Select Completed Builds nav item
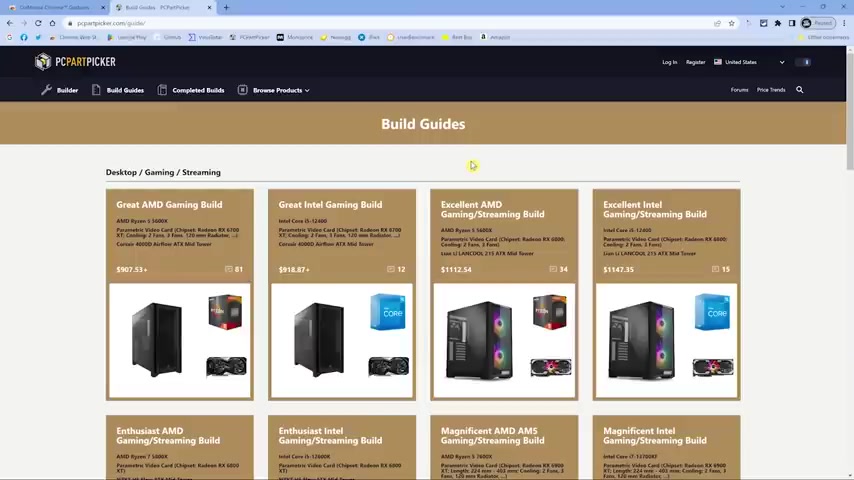The width and height of the screenshot is (854, 480). 191,90
